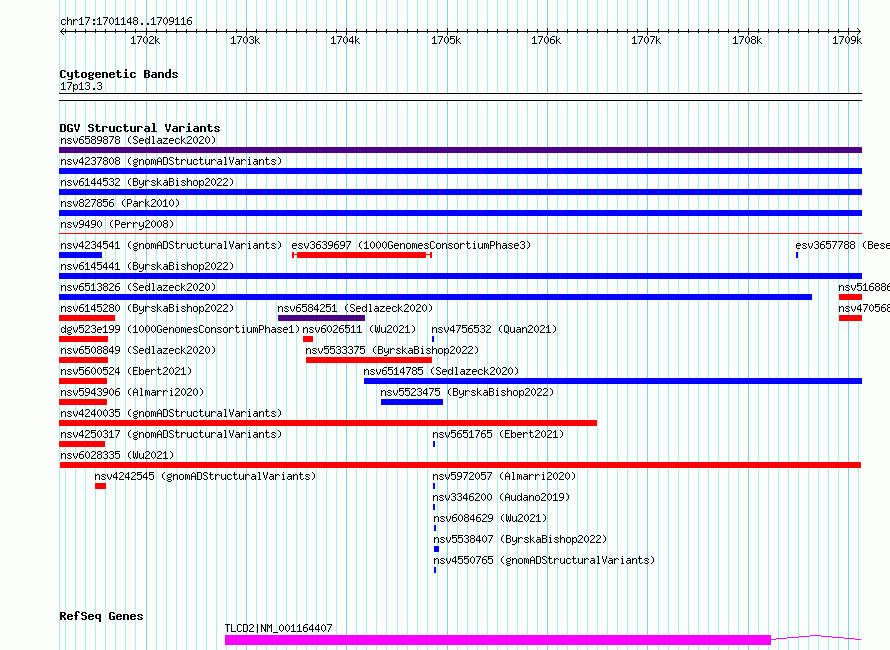Viewport: 890px width, 650px height.
Task: Open nsv6084629 (Wu2021) variant
Action: pyautogui.click(x=490, y=518)
